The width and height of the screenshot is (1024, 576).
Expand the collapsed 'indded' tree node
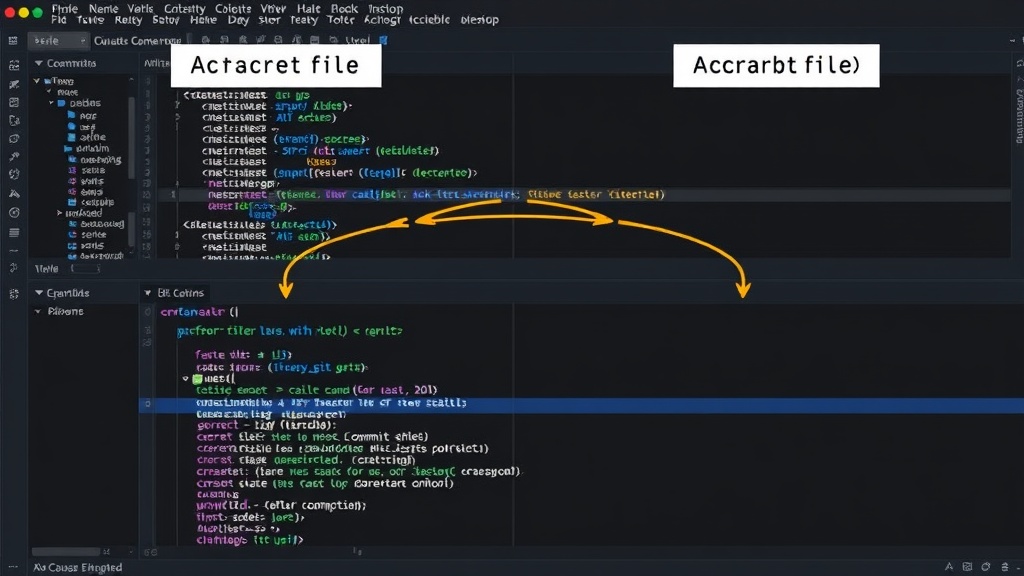coord(59,213)
